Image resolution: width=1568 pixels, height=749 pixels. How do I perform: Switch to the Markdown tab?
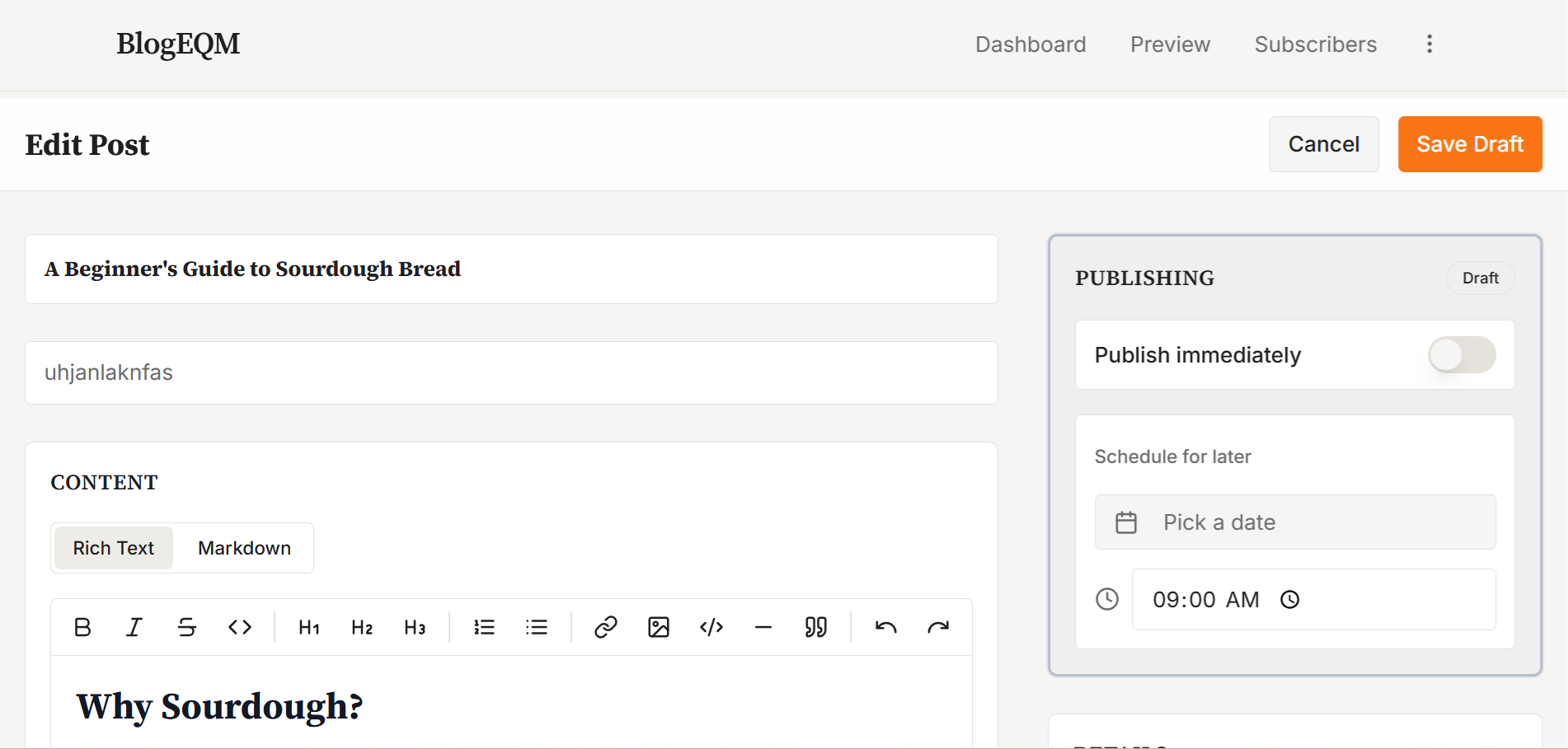[x=245, y=548]
